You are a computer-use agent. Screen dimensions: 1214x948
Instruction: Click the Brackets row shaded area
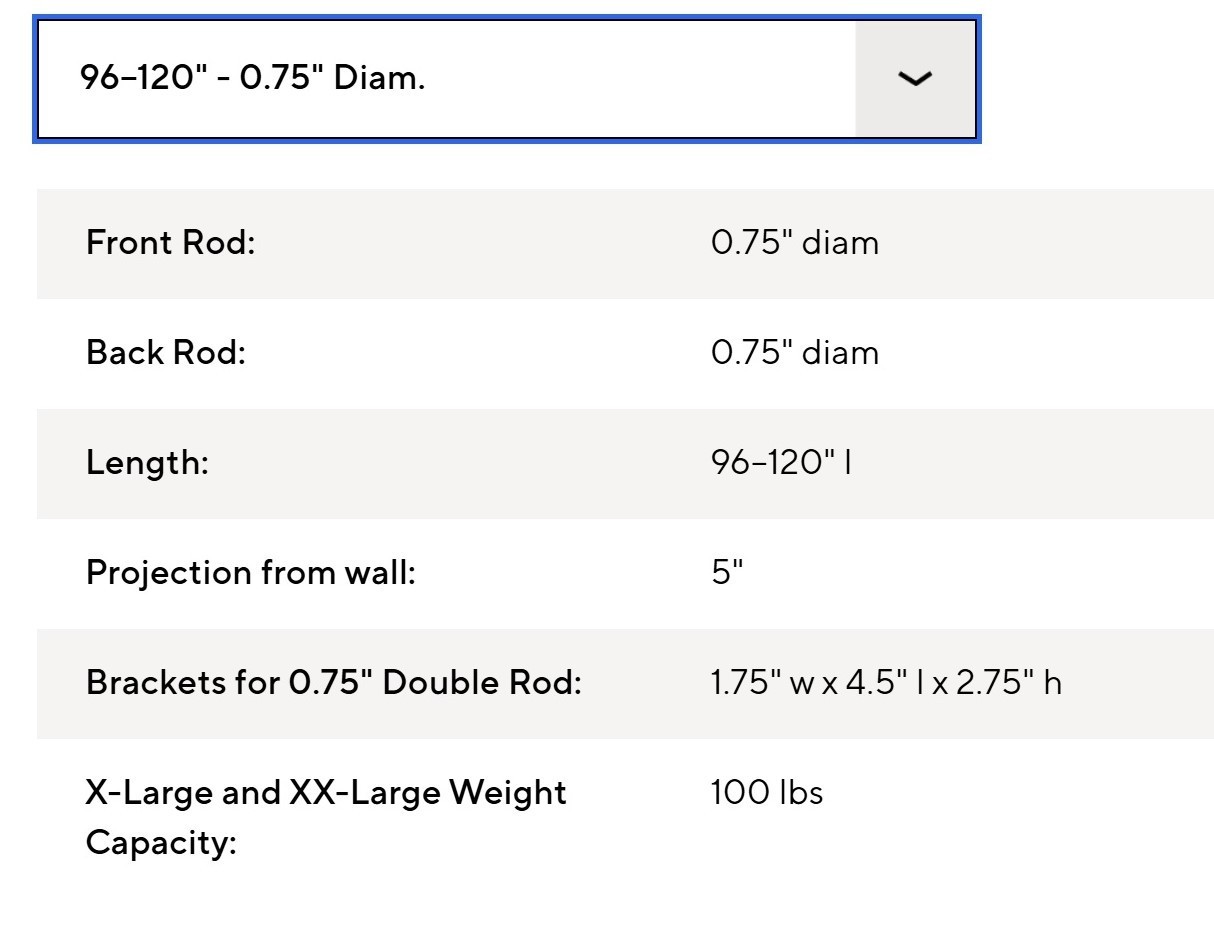[625, 684]
